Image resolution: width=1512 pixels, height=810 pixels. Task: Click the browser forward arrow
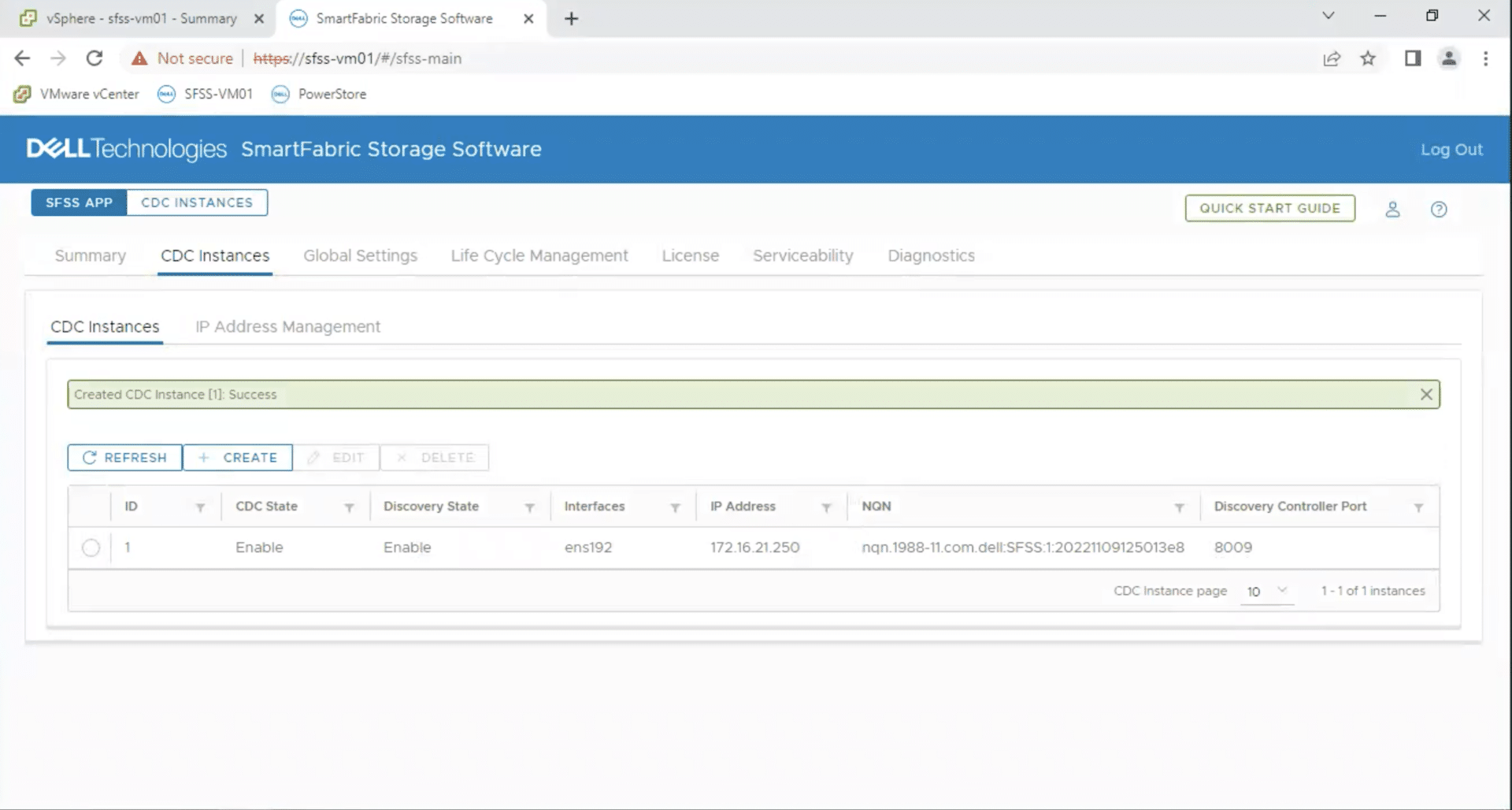tap(58, 58)
